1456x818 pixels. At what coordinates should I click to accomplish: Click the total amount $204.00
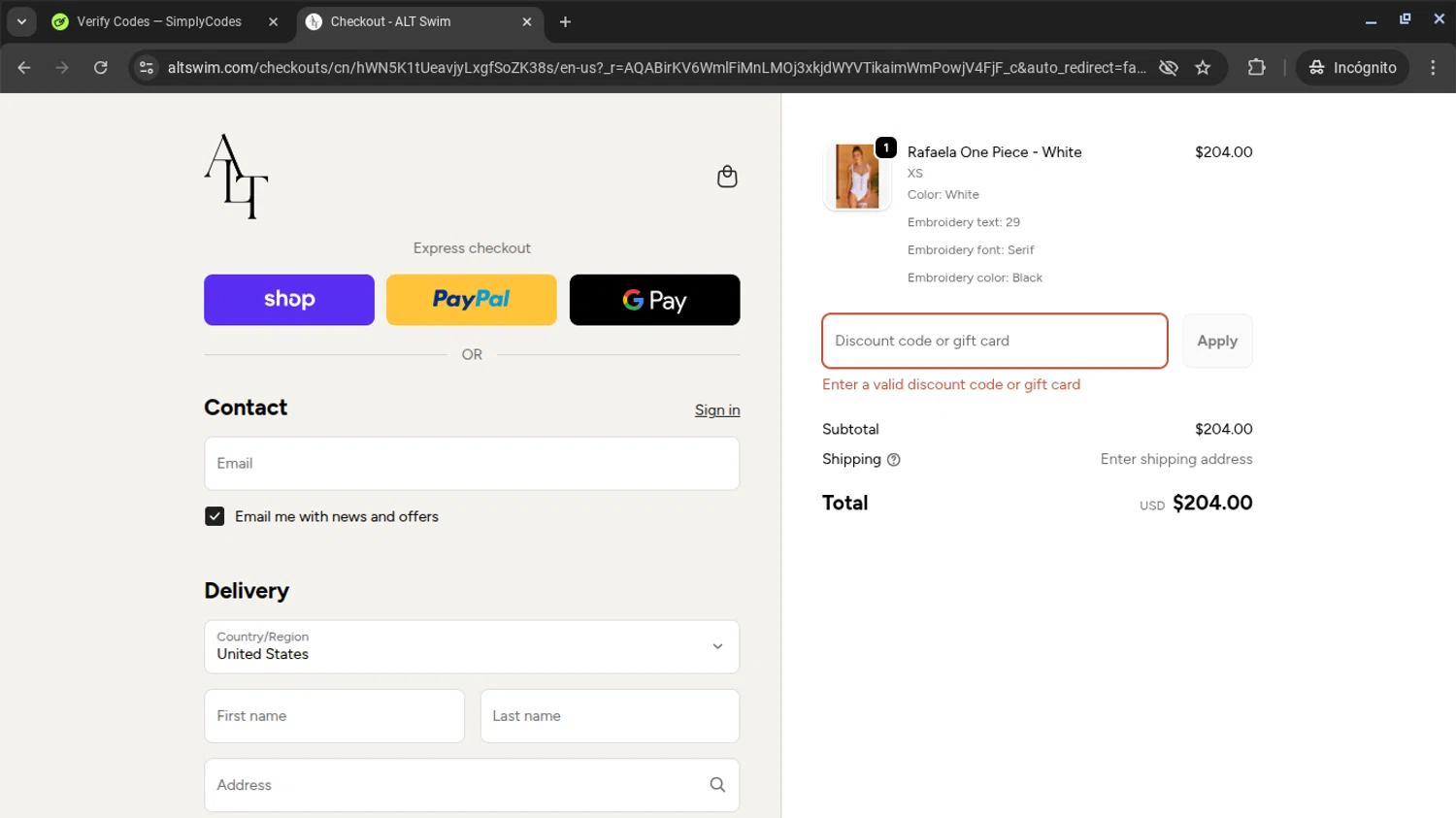(x=1212, y=503)
